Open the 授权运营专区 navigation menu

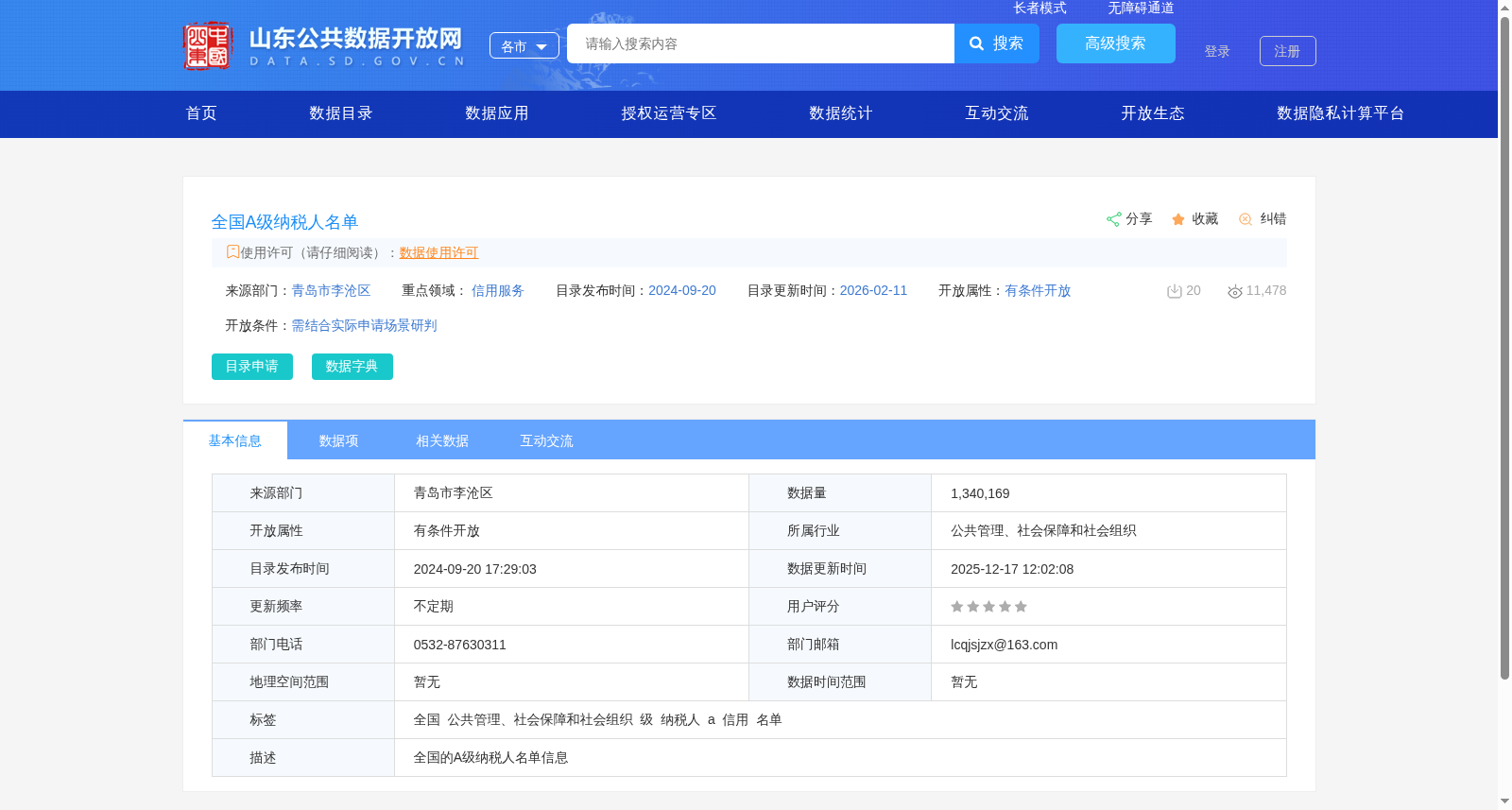click(669, 113)
